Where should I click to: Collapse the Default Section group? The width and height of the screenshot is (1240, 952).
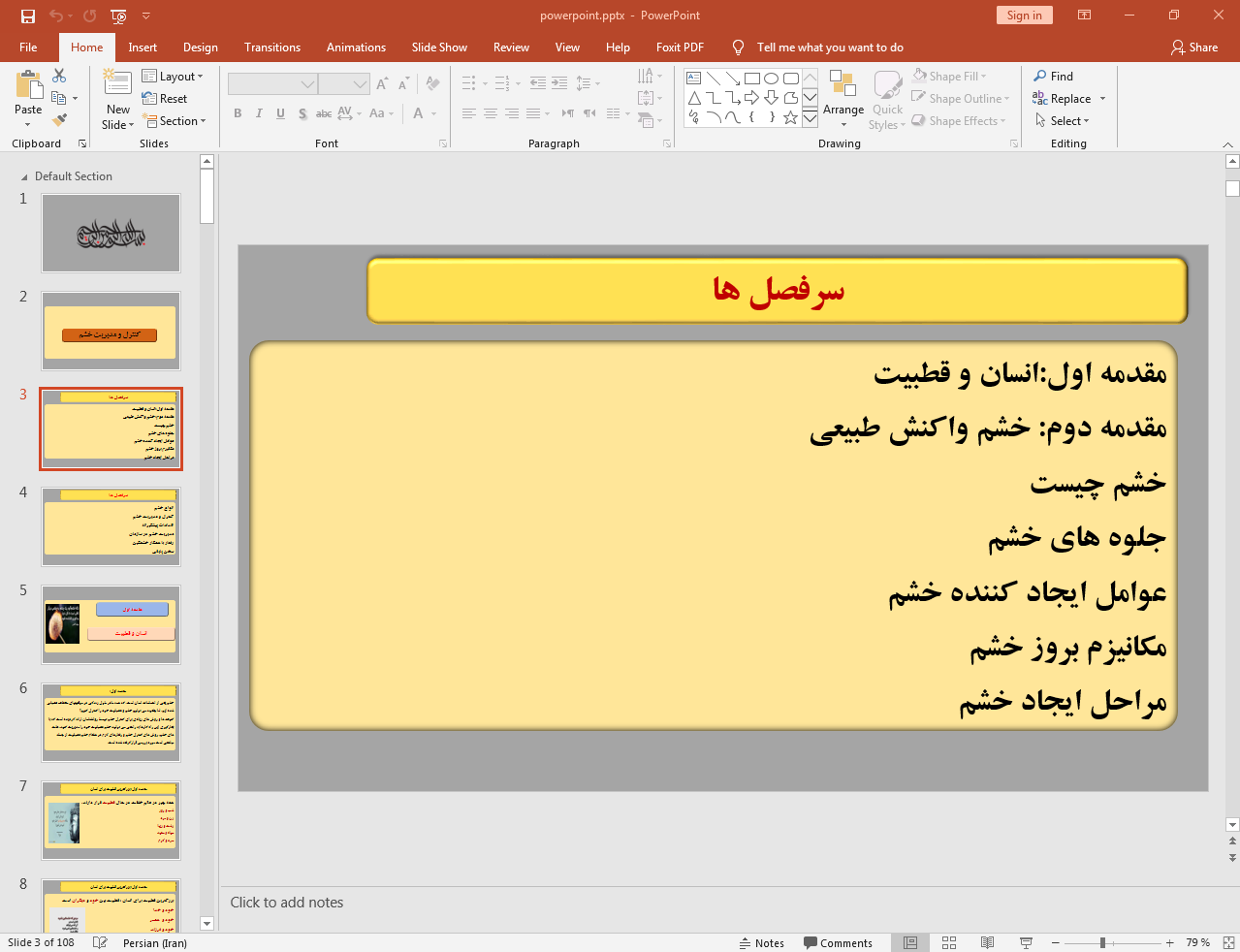[24, 177]
